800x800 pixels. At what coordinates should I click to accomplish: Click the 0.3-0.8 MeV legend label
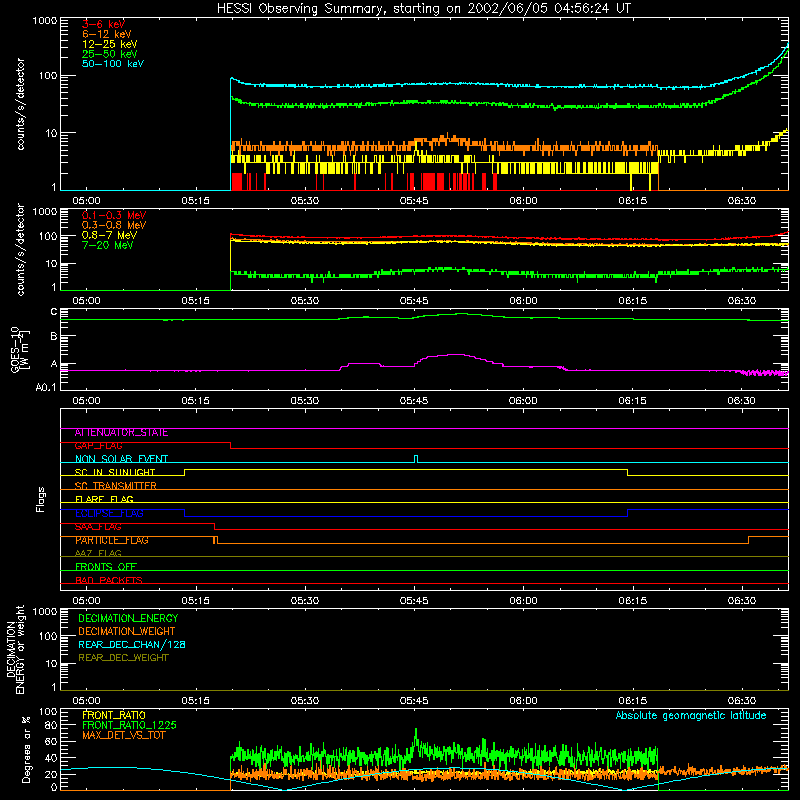click(114, 225)
